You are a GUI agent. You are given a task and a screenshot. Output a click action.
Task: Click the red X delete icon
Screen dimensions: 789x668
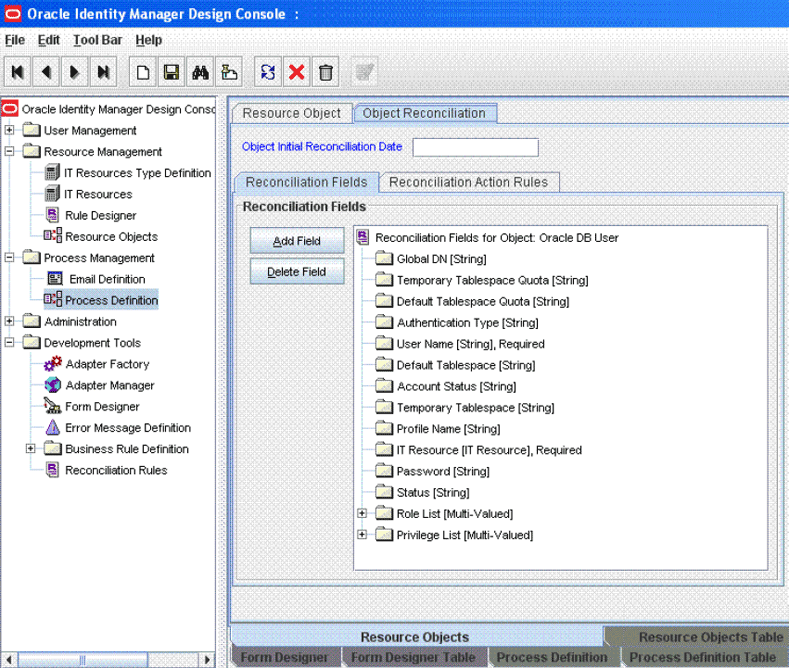click(x=297, y=72)
